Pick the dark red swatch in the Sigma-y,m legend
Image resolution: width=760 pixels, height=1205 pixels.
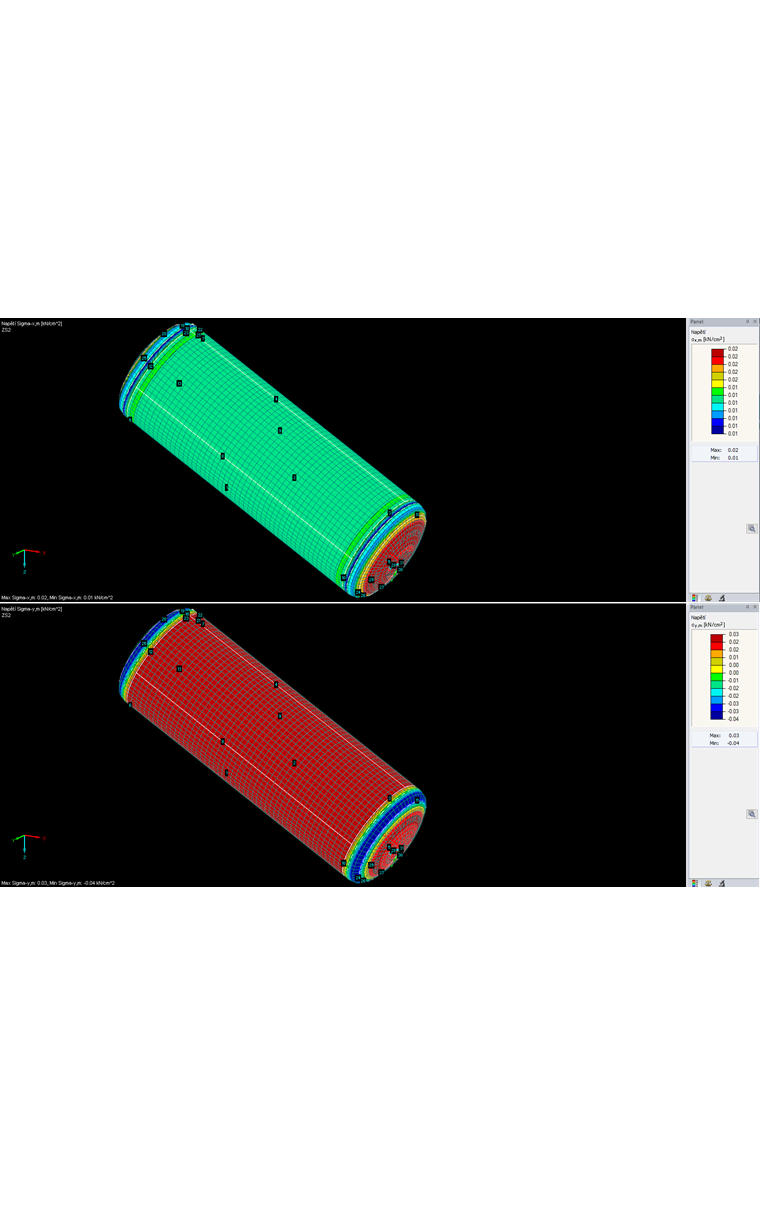tap(717, 638)
